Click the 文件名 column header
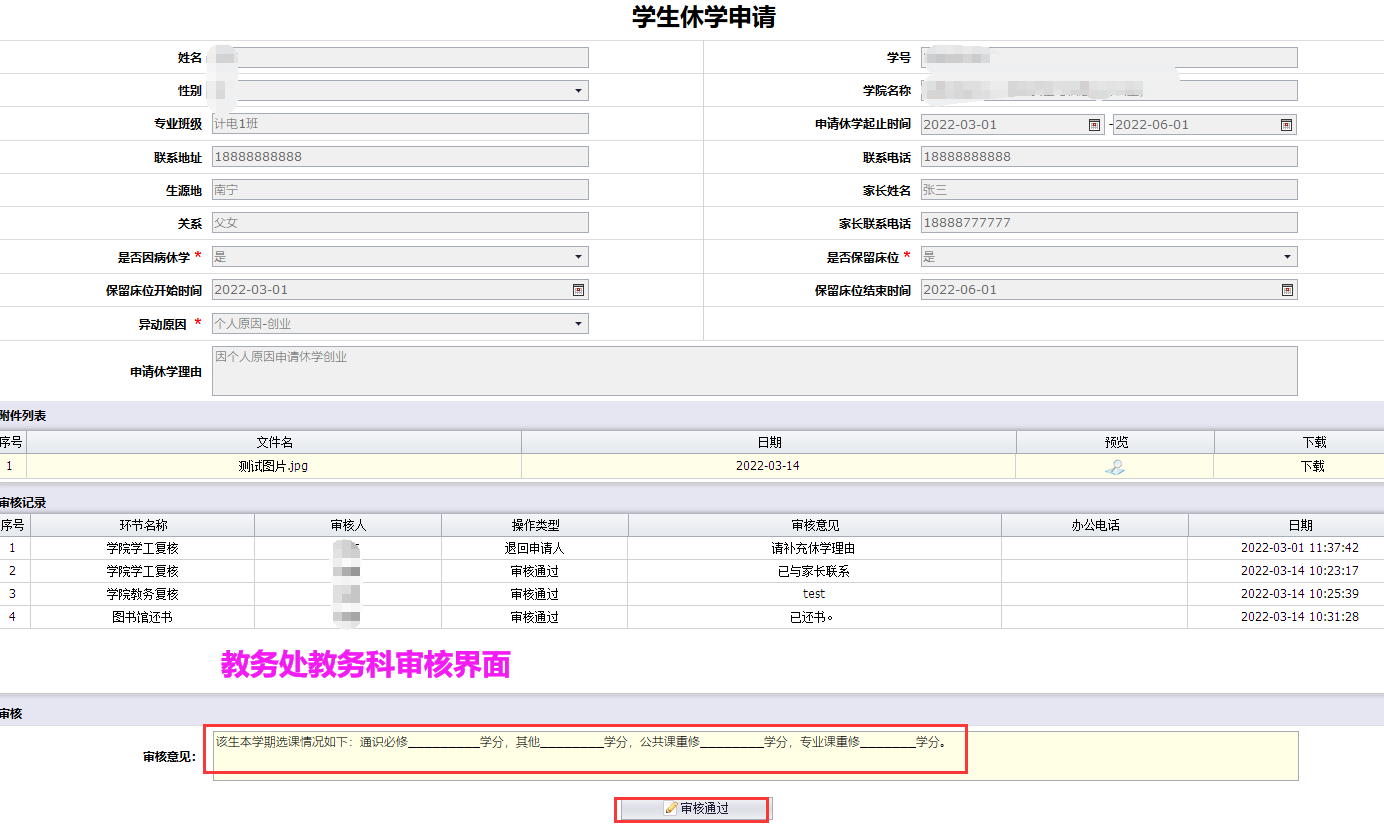This screenshot has width=1384, height=830. pyautogui.click(x=273, y=442)
